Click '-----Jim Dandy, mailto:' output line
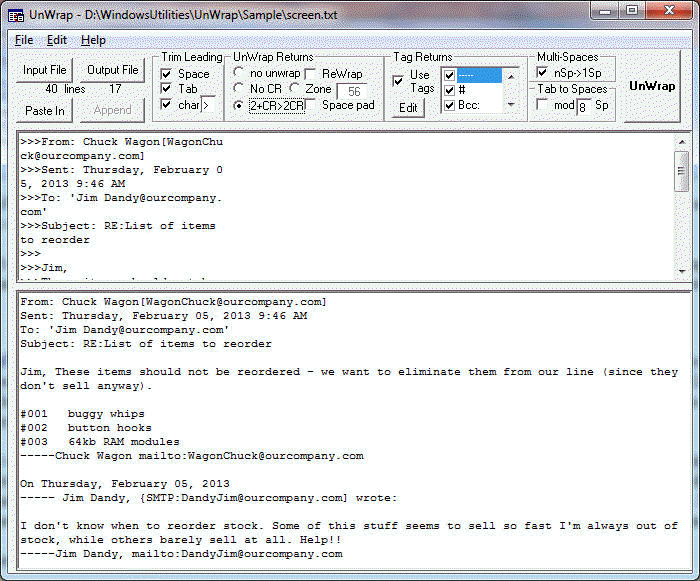Viewport: 700px width, 581px height. tap(181, 554)
